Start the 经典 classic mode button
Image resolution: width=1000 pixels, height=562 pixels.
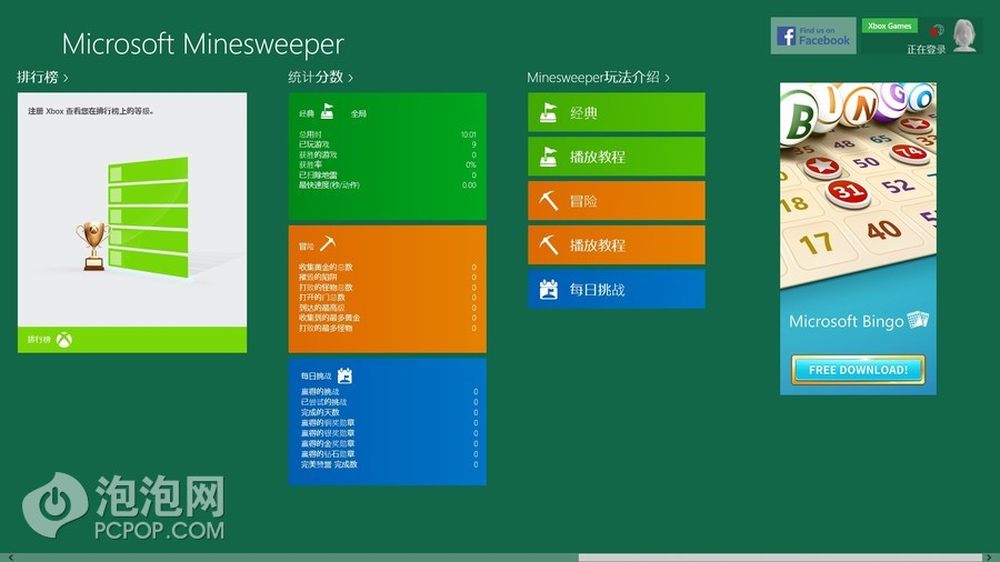tap(616, 112)
